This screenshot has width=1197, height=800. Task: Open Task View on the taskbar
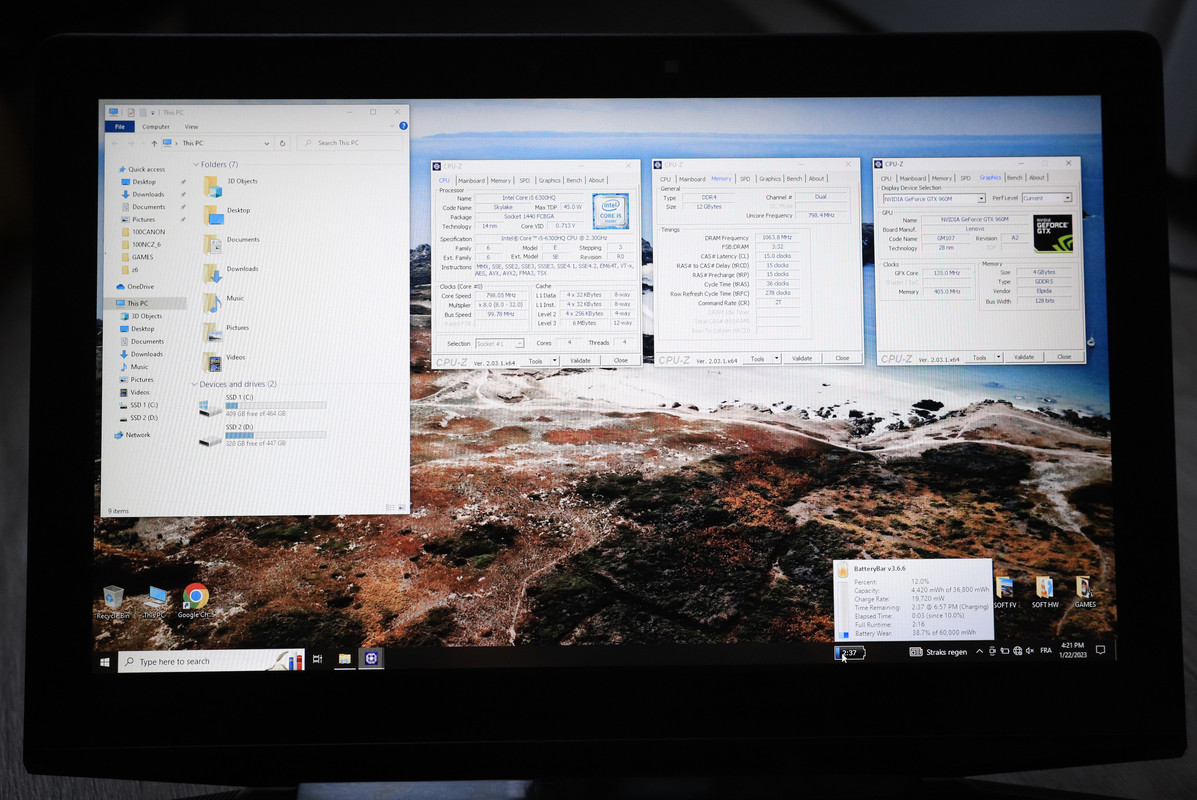pos(318,659)
